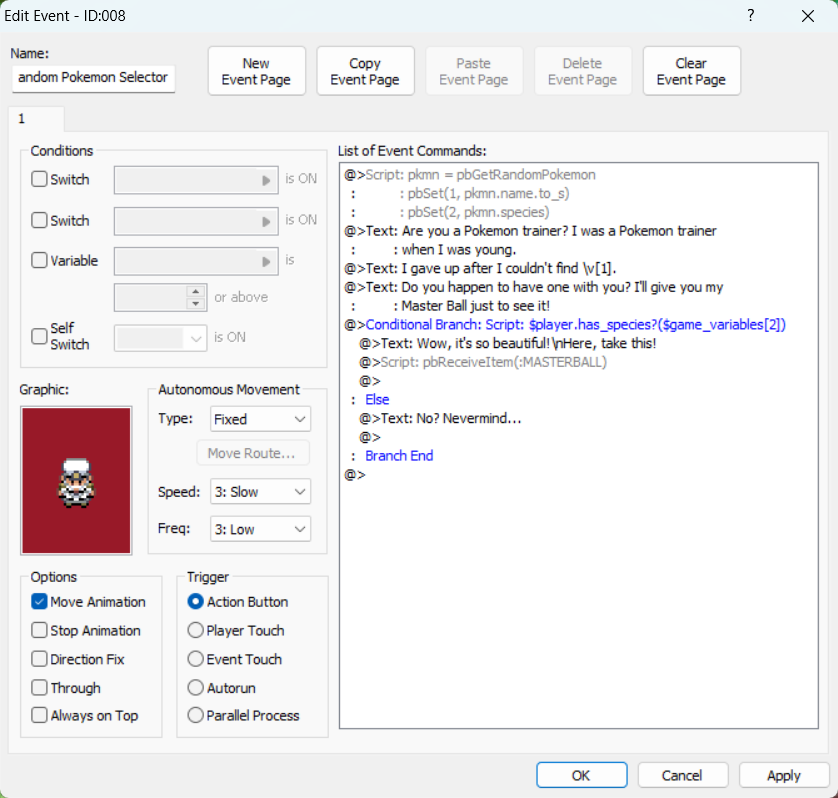
Task: Uncheck the Move Animation option
Action: coord(40,602)
